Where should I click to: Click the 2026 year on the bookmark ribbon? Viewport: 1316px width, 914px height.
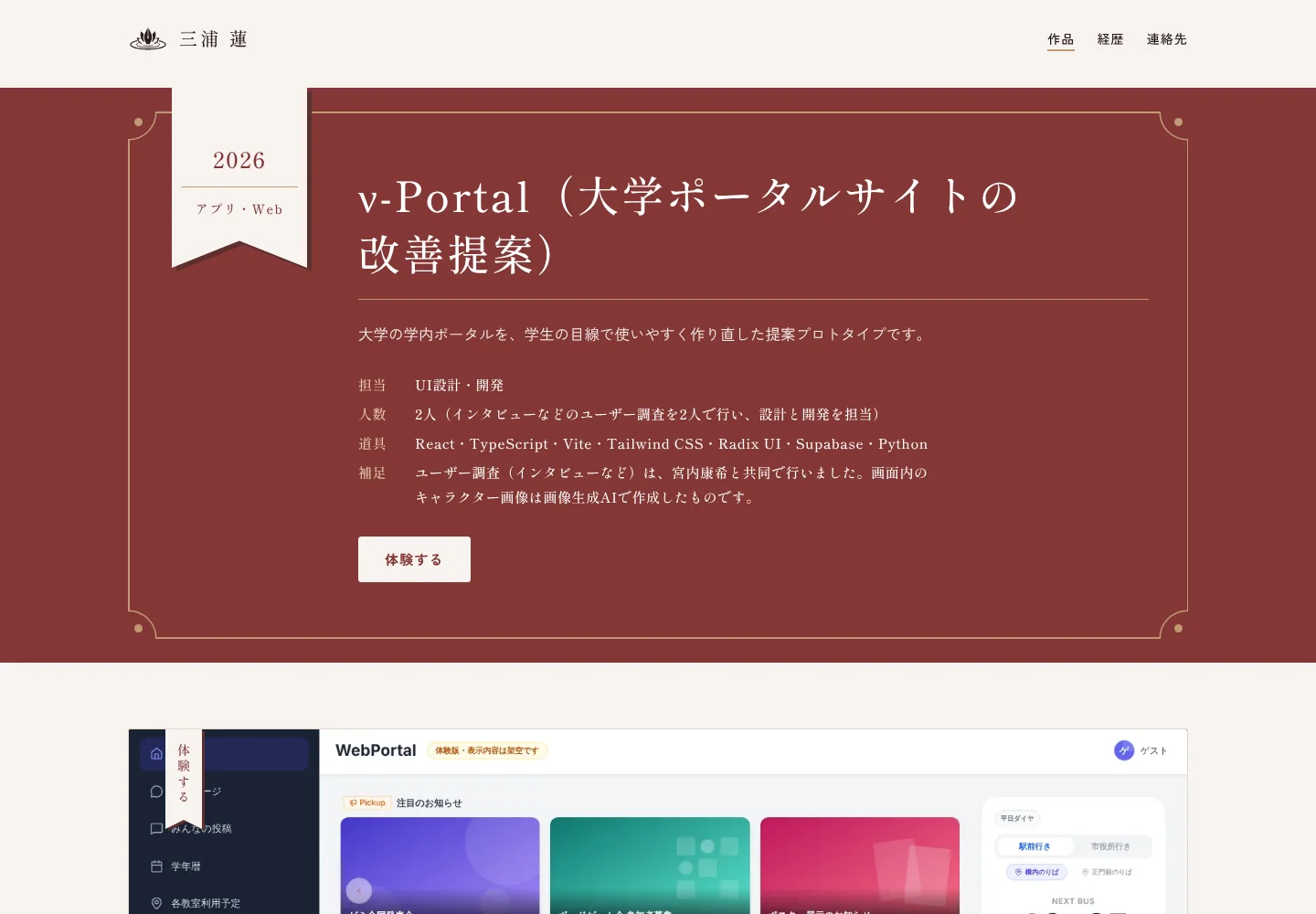pyautogui.click(x=239, y=161)
